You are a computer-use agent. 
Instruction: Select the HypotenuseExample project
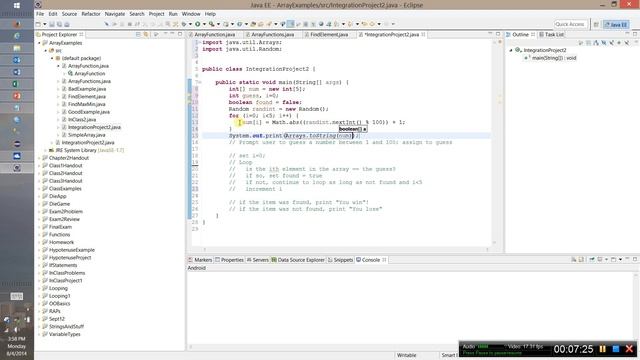[71, 250]
